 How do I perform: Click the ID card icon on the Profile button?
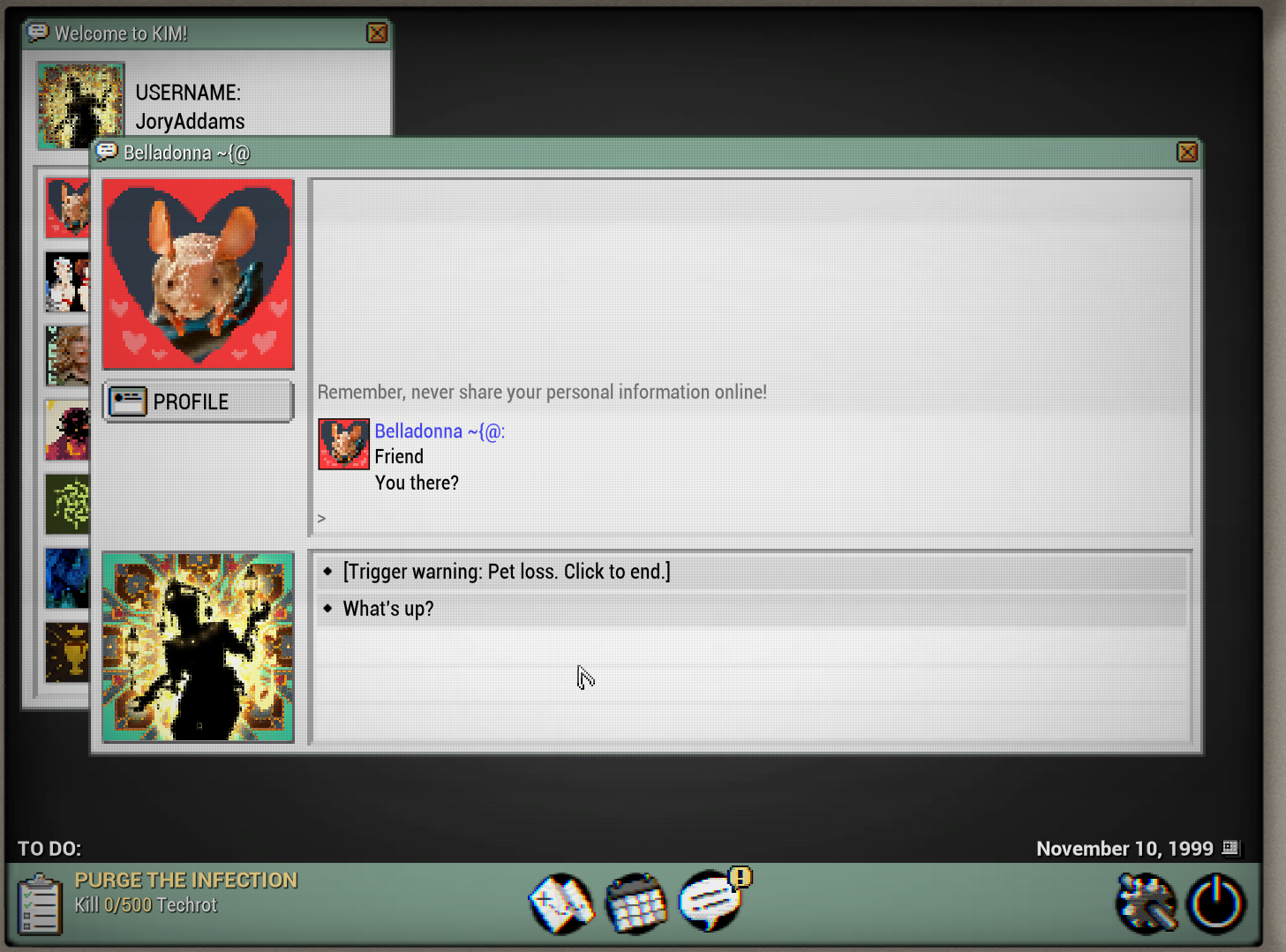128,401
